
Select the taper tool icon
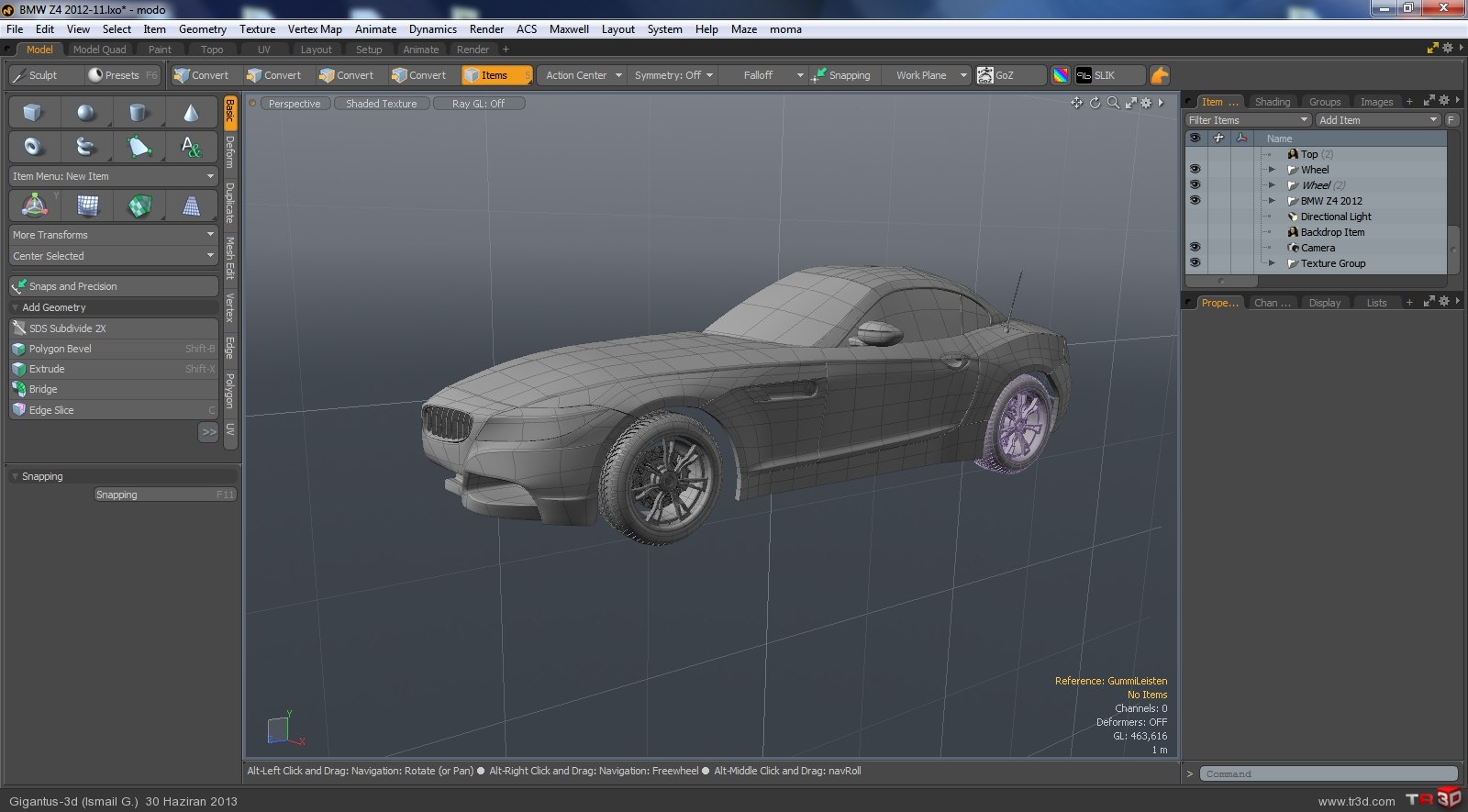coord(191,206)
